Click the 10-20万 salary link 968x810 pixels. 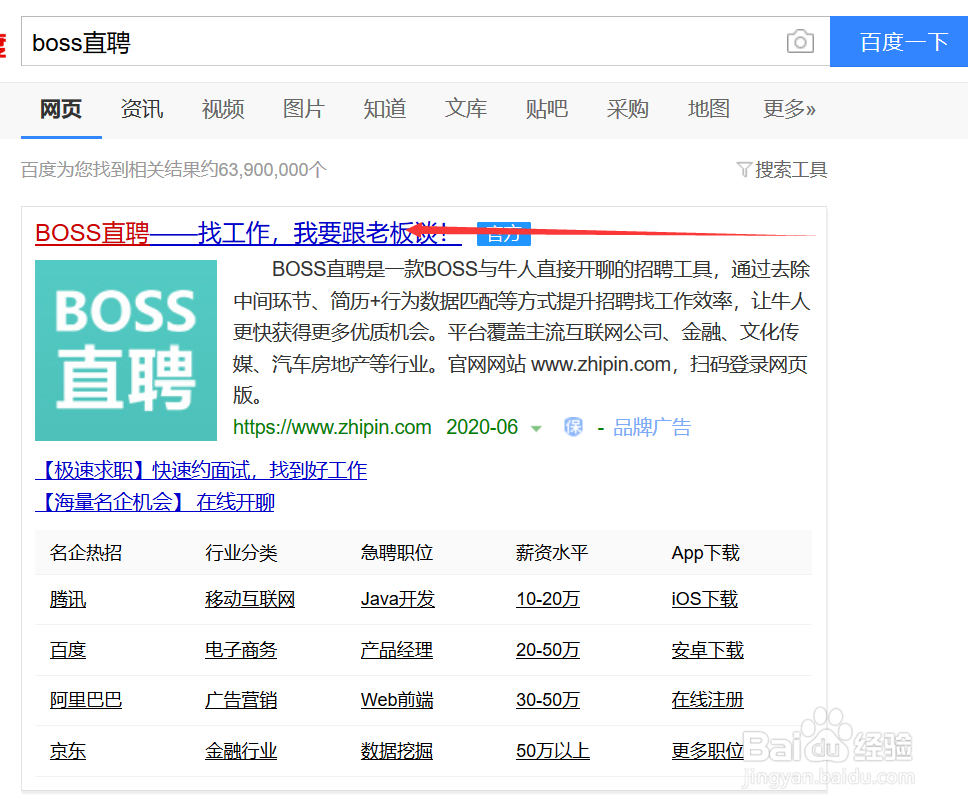pos(548,599)
